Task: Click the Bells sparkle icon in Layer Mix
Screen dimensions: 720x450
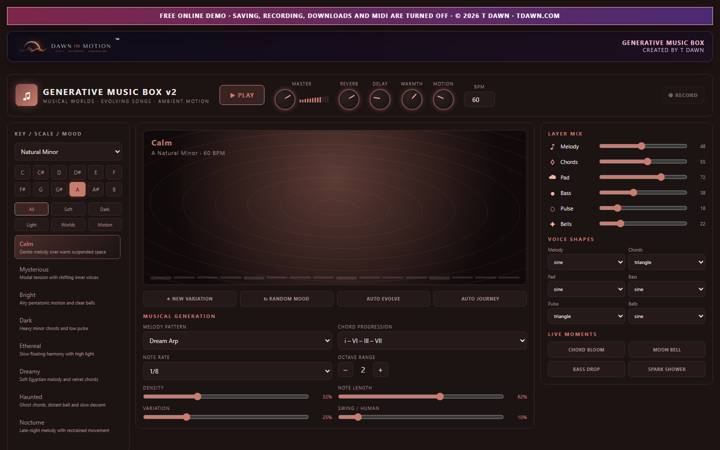Action: [552, 224]
